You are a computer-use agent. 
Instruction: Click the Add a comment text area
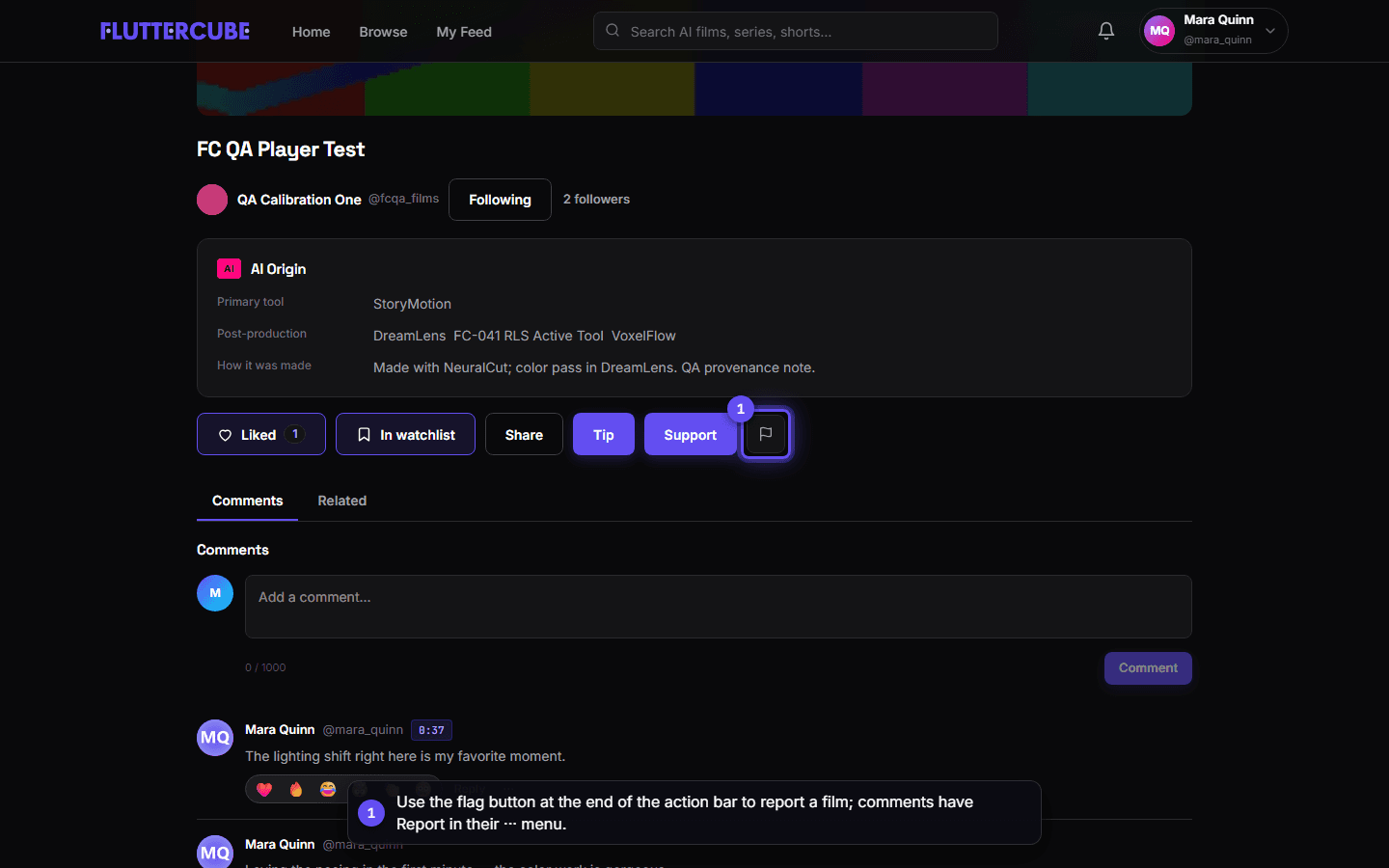tap(719, 607)
